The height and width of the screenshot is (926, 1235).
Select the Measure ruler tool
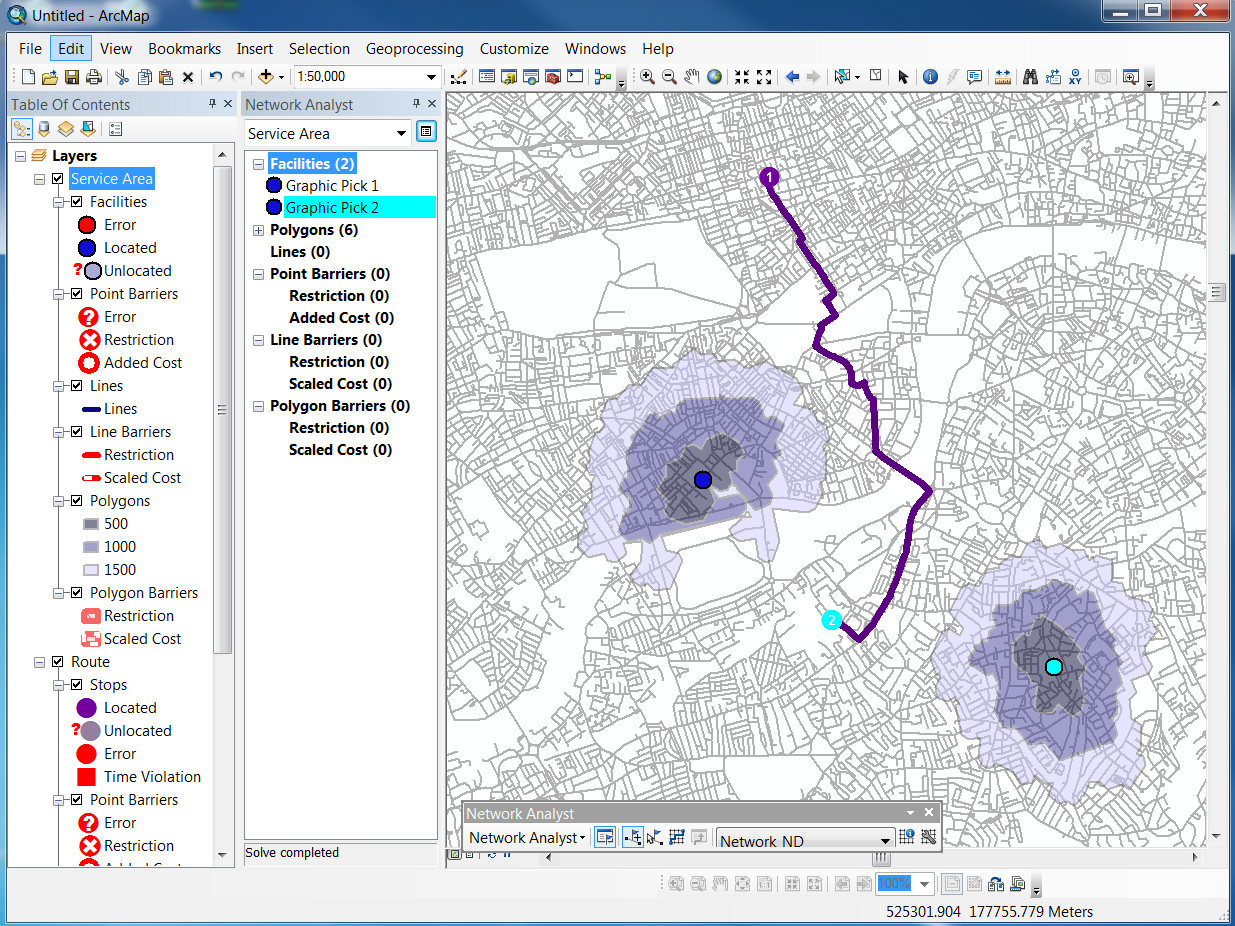coord(1003,77)
